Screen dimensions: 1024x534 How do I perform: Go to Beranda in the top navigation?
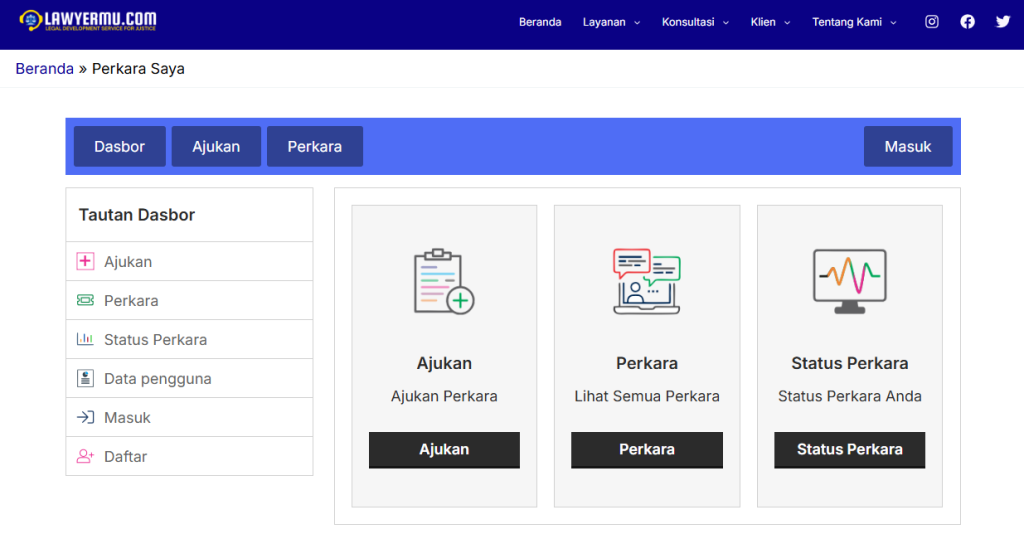(540, 22)
